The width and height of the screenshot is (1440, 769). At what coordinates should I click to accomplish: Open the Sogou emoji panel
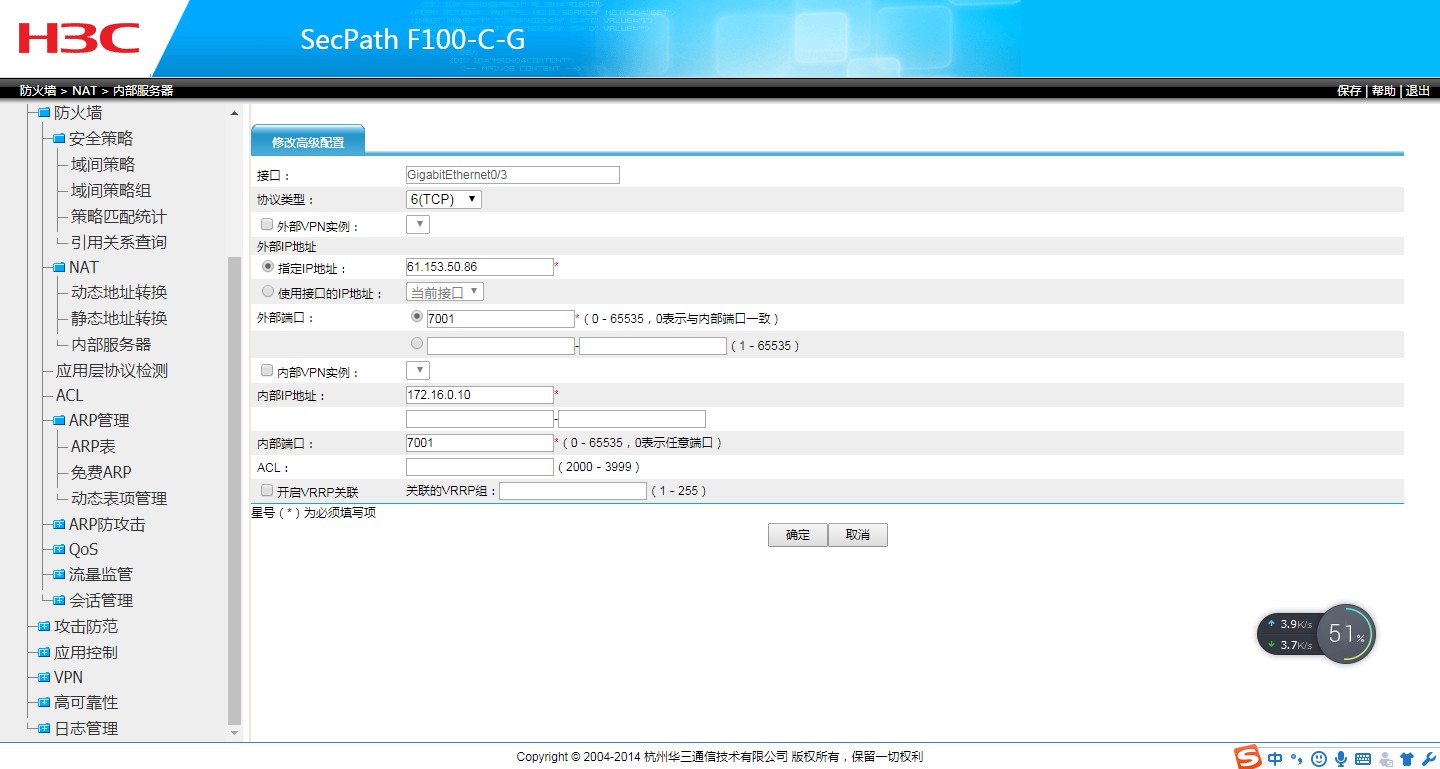coord(1319,758)
